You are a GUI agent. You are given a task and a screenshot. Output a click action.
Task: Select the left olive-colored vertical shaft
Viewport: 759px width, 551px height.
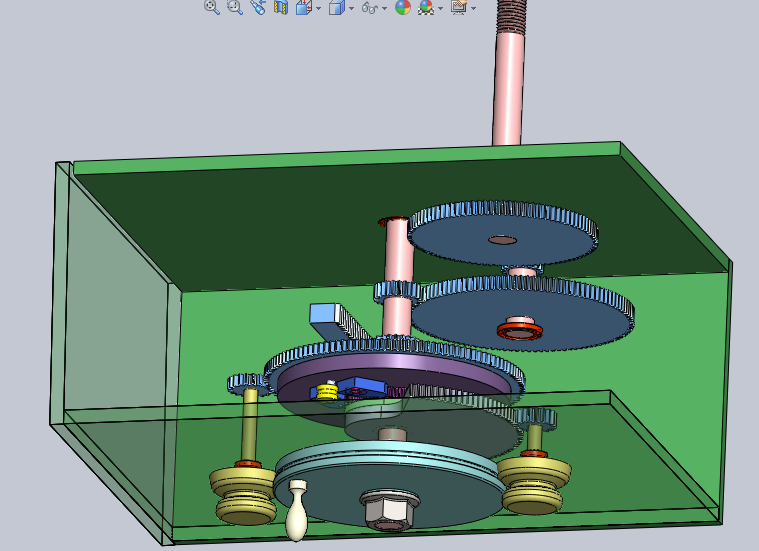(x=250, y=425)
